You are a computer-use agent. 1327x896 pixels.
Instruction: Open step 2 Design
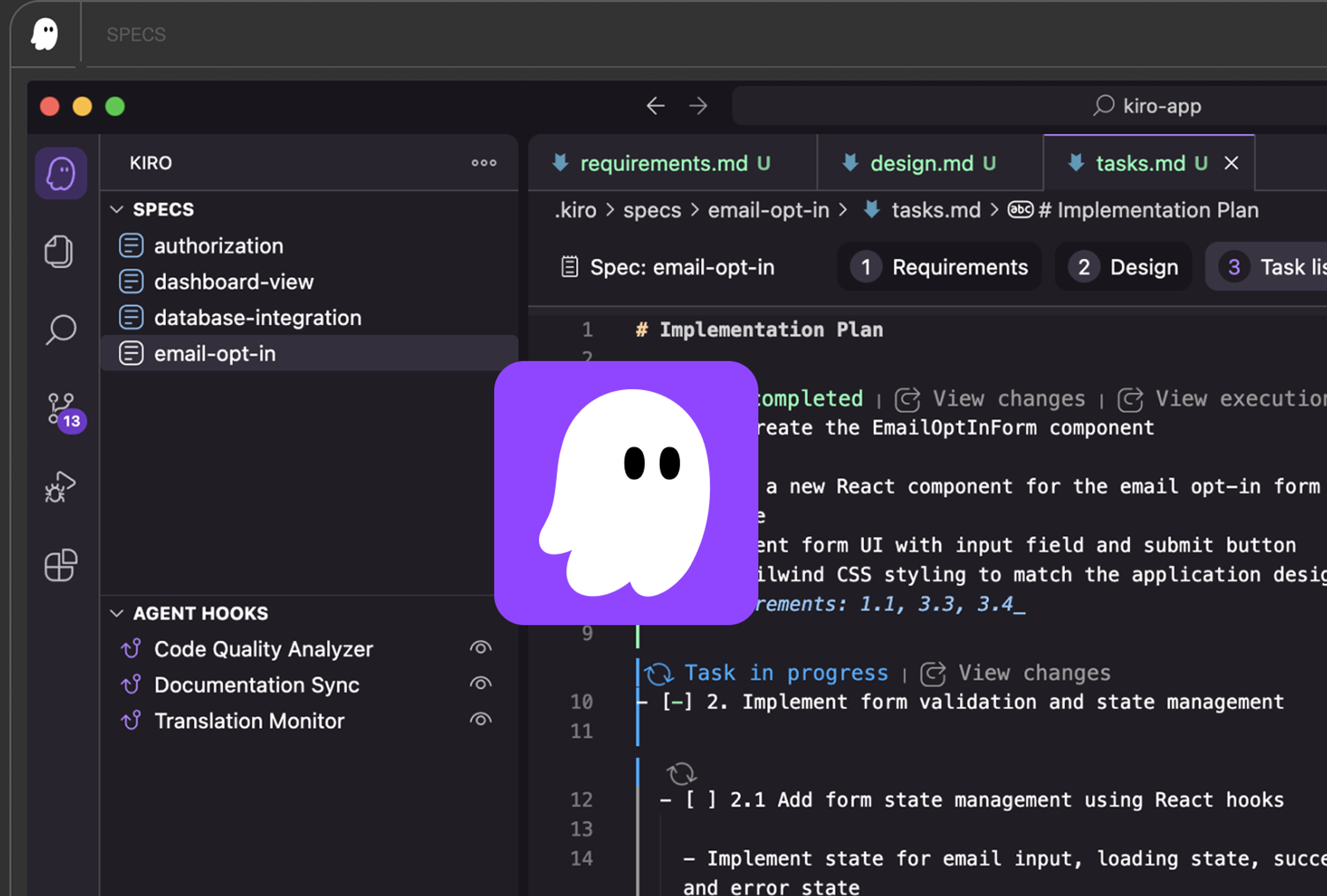[x=1123, y=267]
